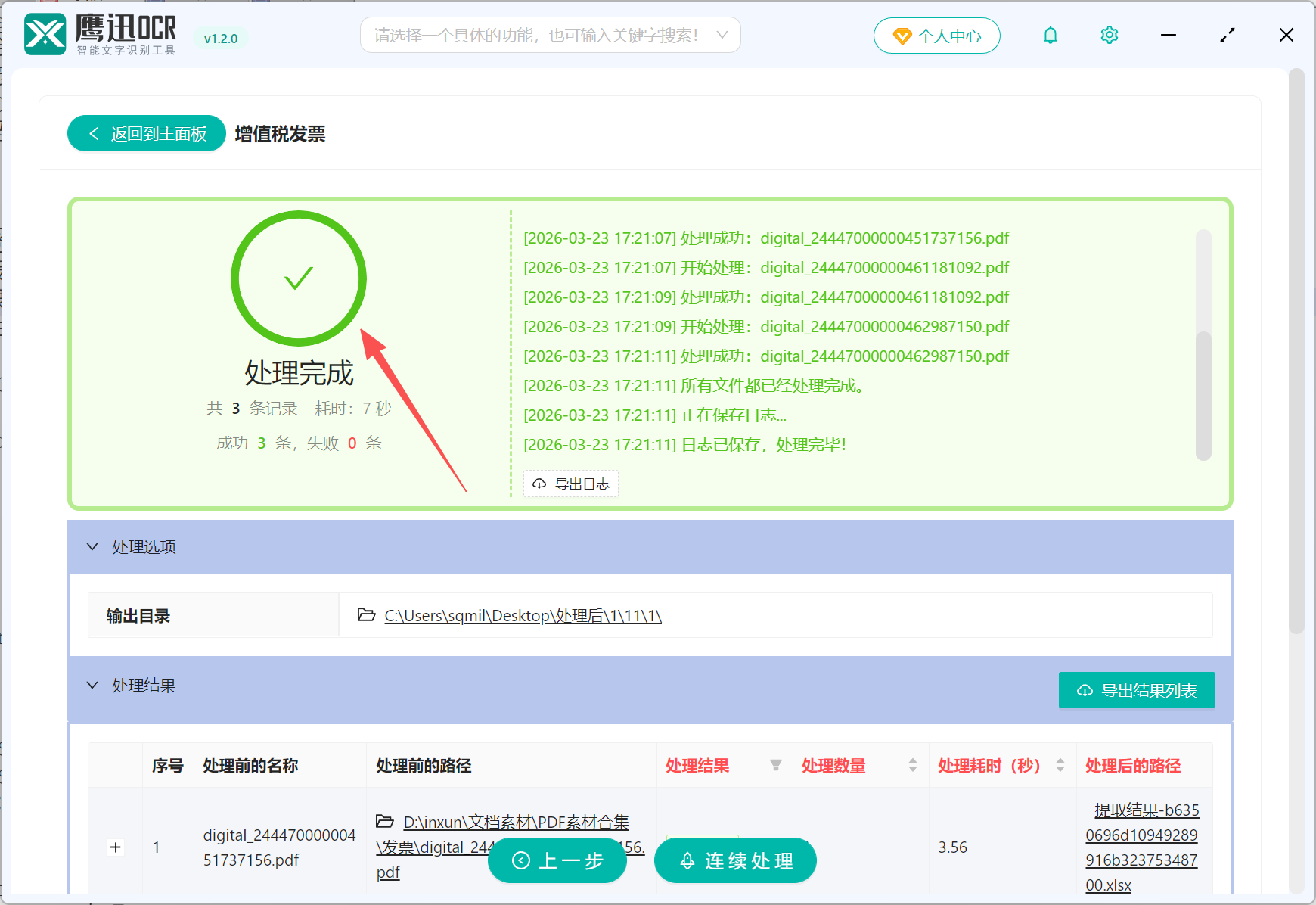Viewport: 1316px width, 905px height.
Task: Click the filter icon on 处理结果 column
Action: point(776,766)
